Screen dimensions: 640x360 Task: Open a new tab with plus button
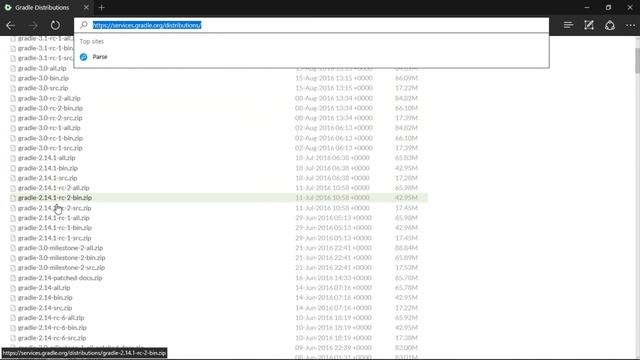pyautogui.click(x=102, y=7)
